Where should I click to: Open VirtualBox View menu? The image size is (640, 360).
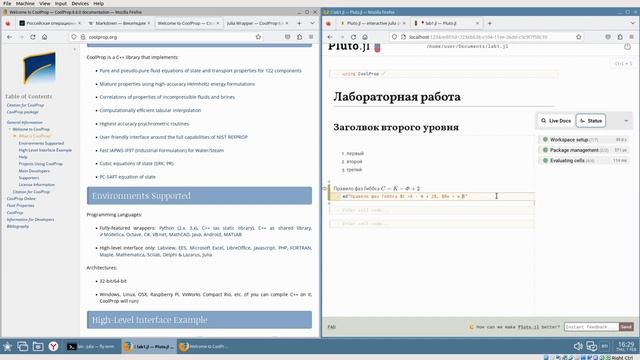pyautogui.click(x=44, y=3)
